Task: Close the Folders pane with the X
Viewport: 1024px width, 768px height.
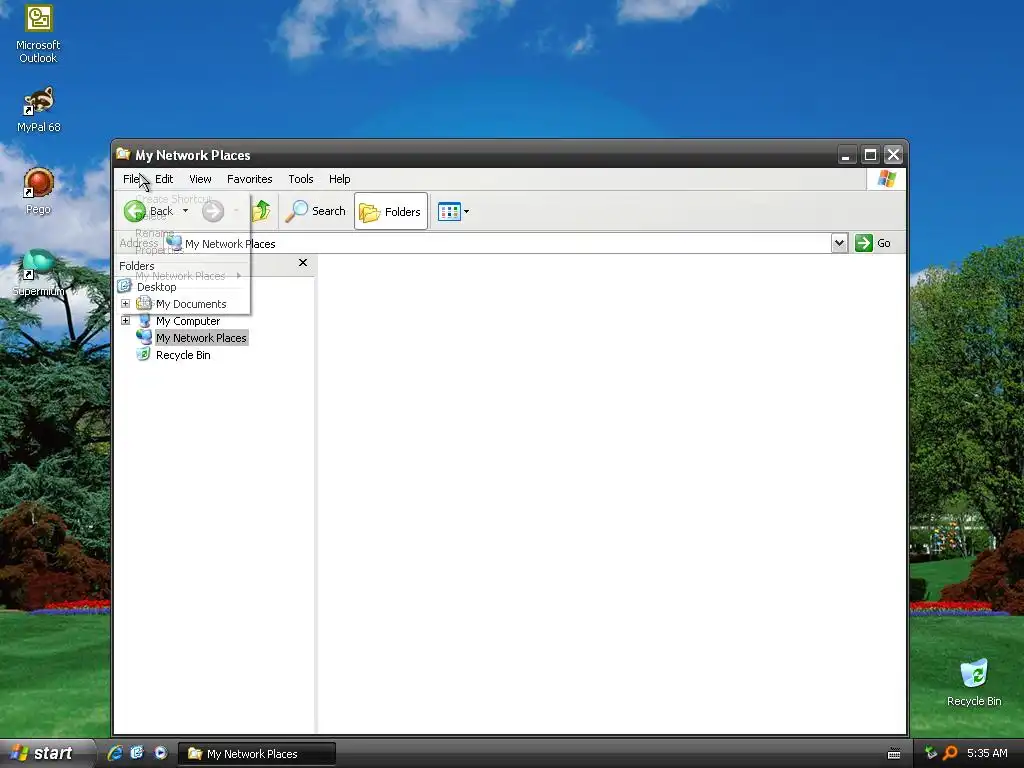Action: [x=302, y=263]
